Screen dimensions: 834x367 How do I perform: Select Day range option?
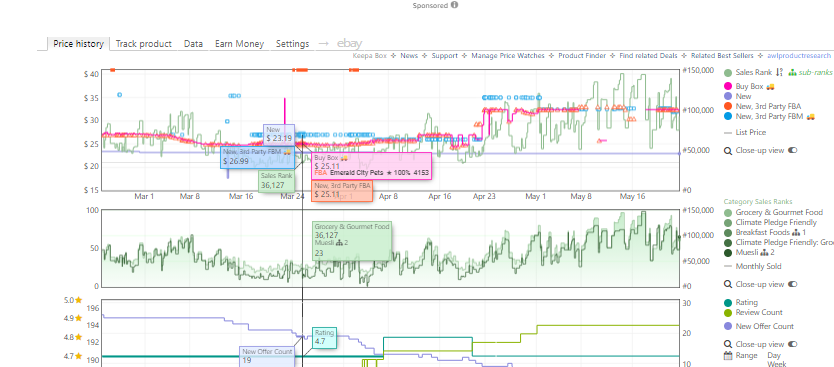coord(773,355)
